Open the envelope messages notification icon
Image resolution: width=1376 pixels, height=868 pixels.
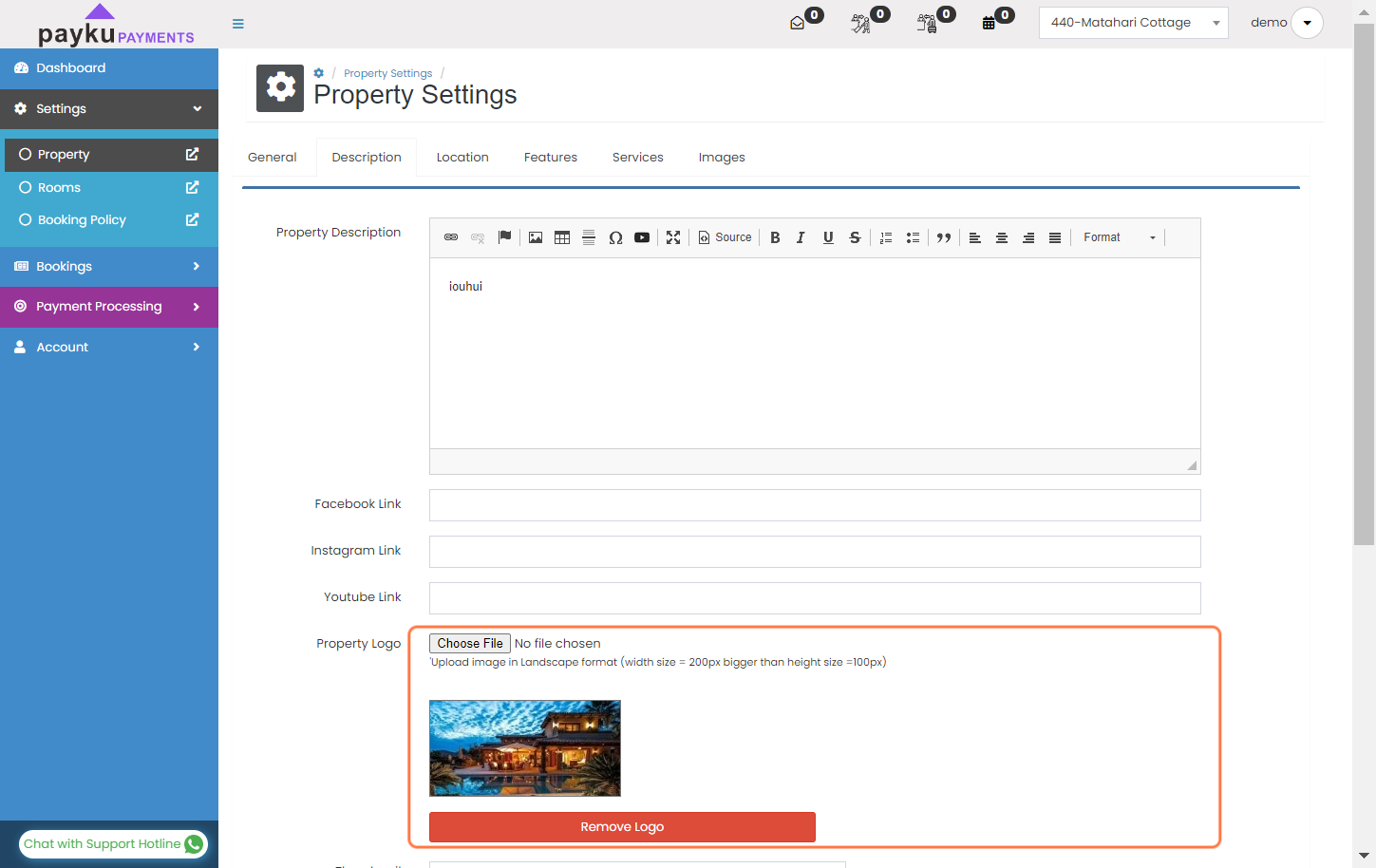coord(798,23)
